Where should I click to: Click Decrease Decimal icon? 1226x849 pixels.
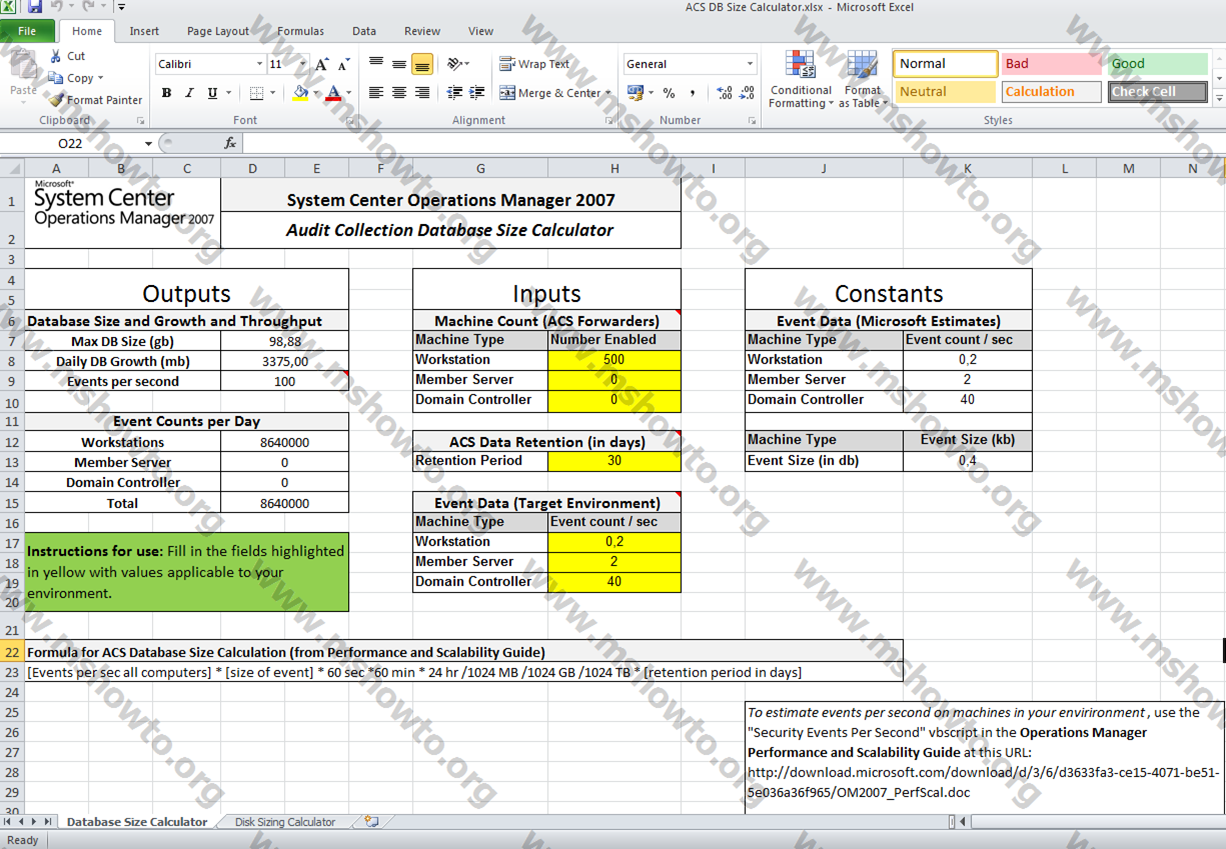747,93
